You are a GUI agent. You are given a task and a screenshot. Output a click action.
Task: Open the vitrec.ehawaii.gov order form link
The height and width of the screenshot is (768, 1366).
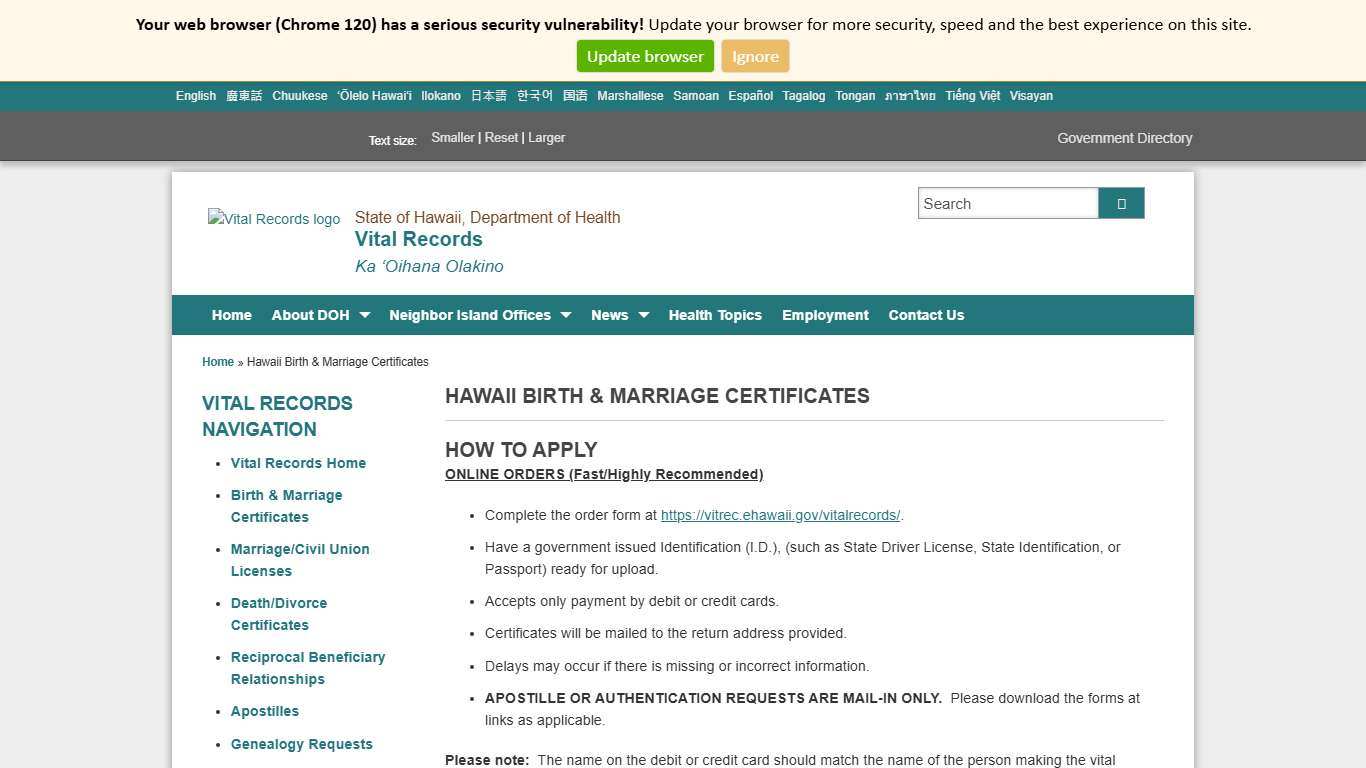point(780,515)
